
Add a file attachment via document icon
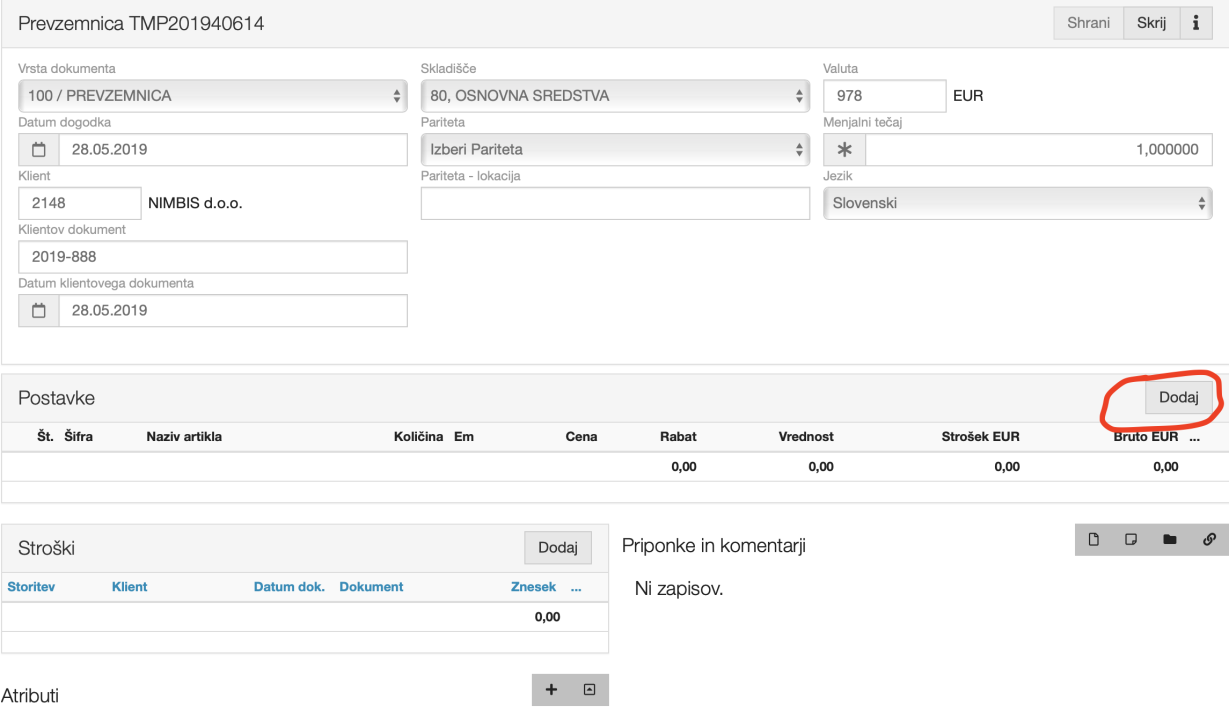click(x=1094, y=540)
